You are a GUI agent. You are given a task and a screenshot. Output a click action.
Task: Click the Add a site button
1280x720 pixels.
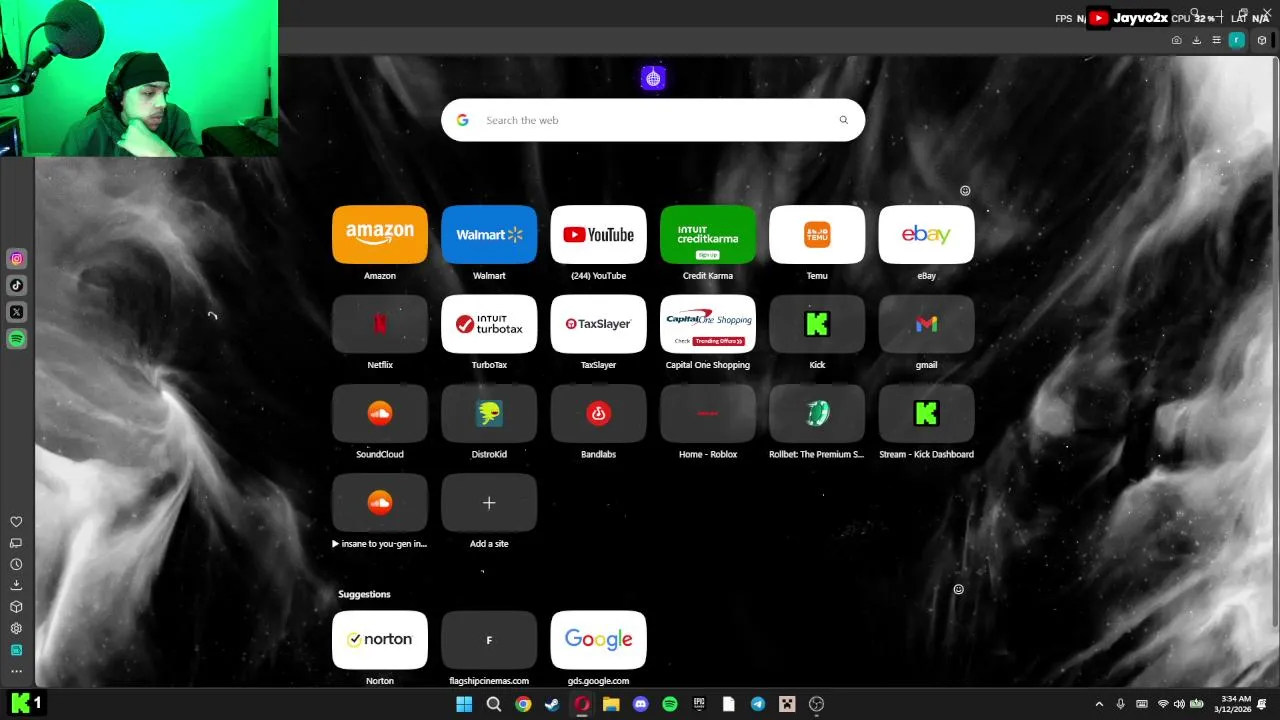(489, 503)
